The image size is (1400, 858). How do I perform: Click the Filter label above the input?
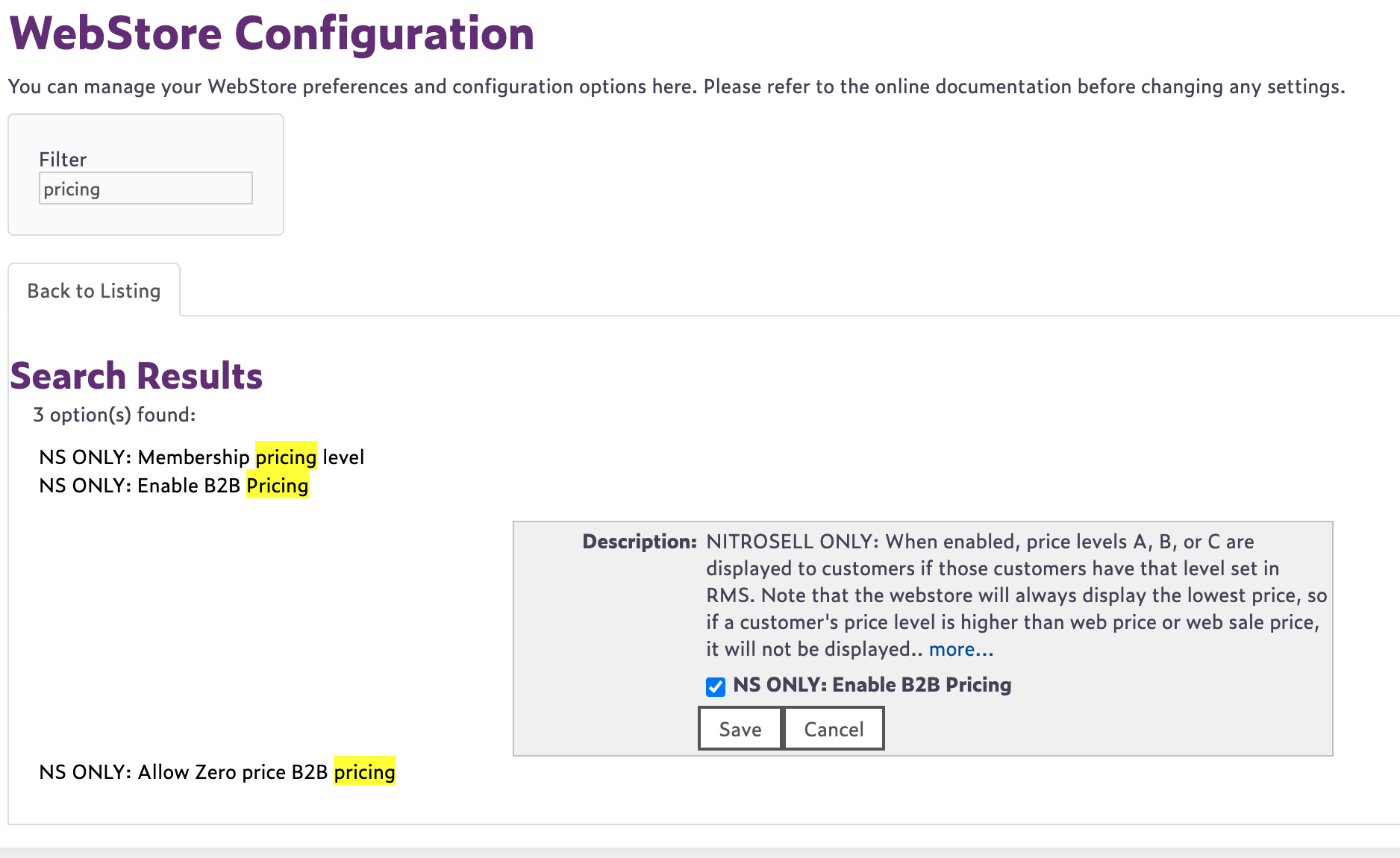[63, 160]
